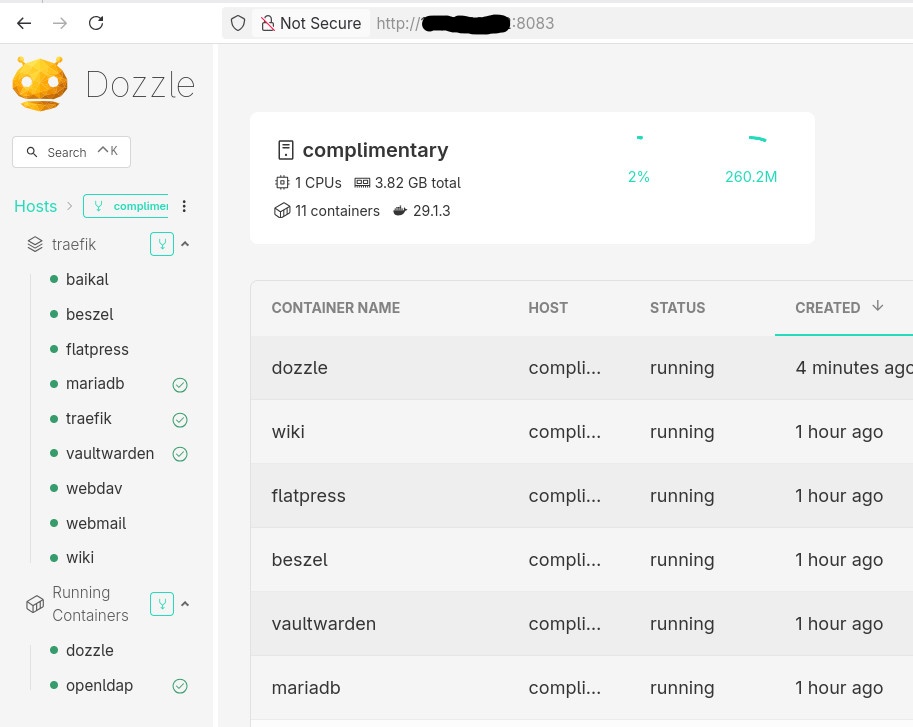
Task: Click the health check mark beside vaultwarden
Action: 180,454
